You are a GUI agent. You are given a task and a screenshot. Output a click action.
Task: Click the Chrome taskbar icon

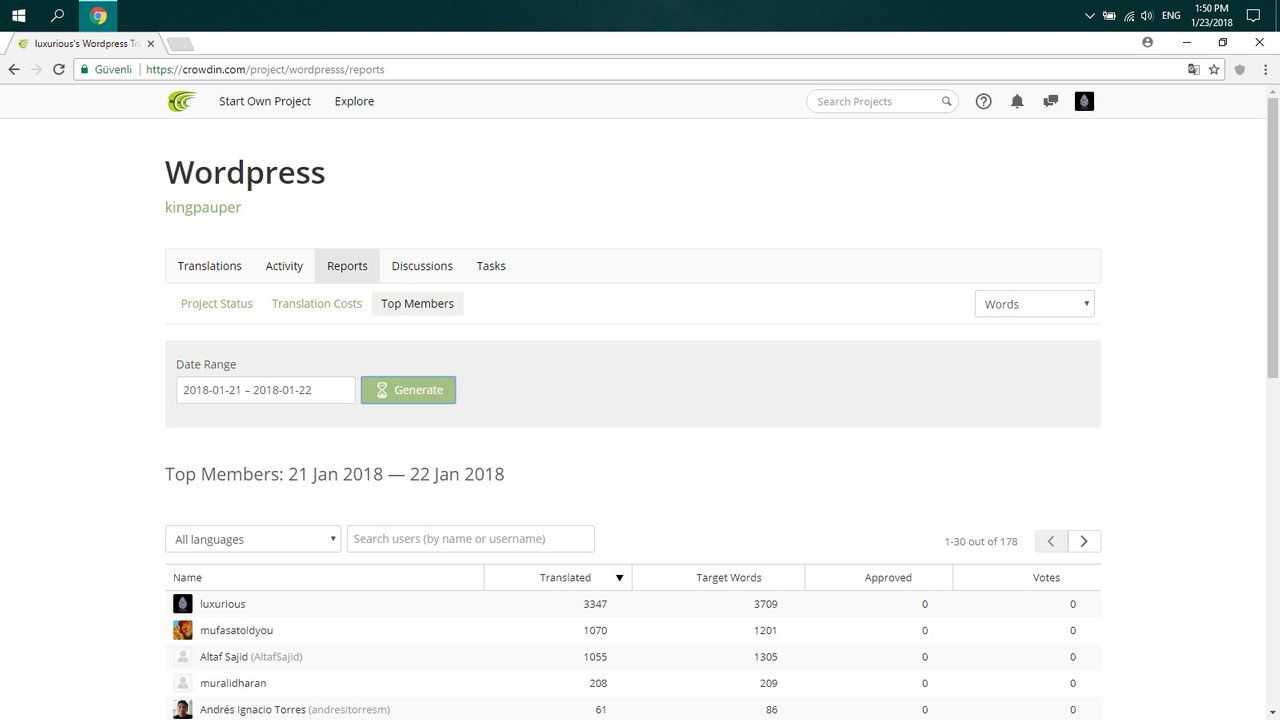tap(98, 16)
